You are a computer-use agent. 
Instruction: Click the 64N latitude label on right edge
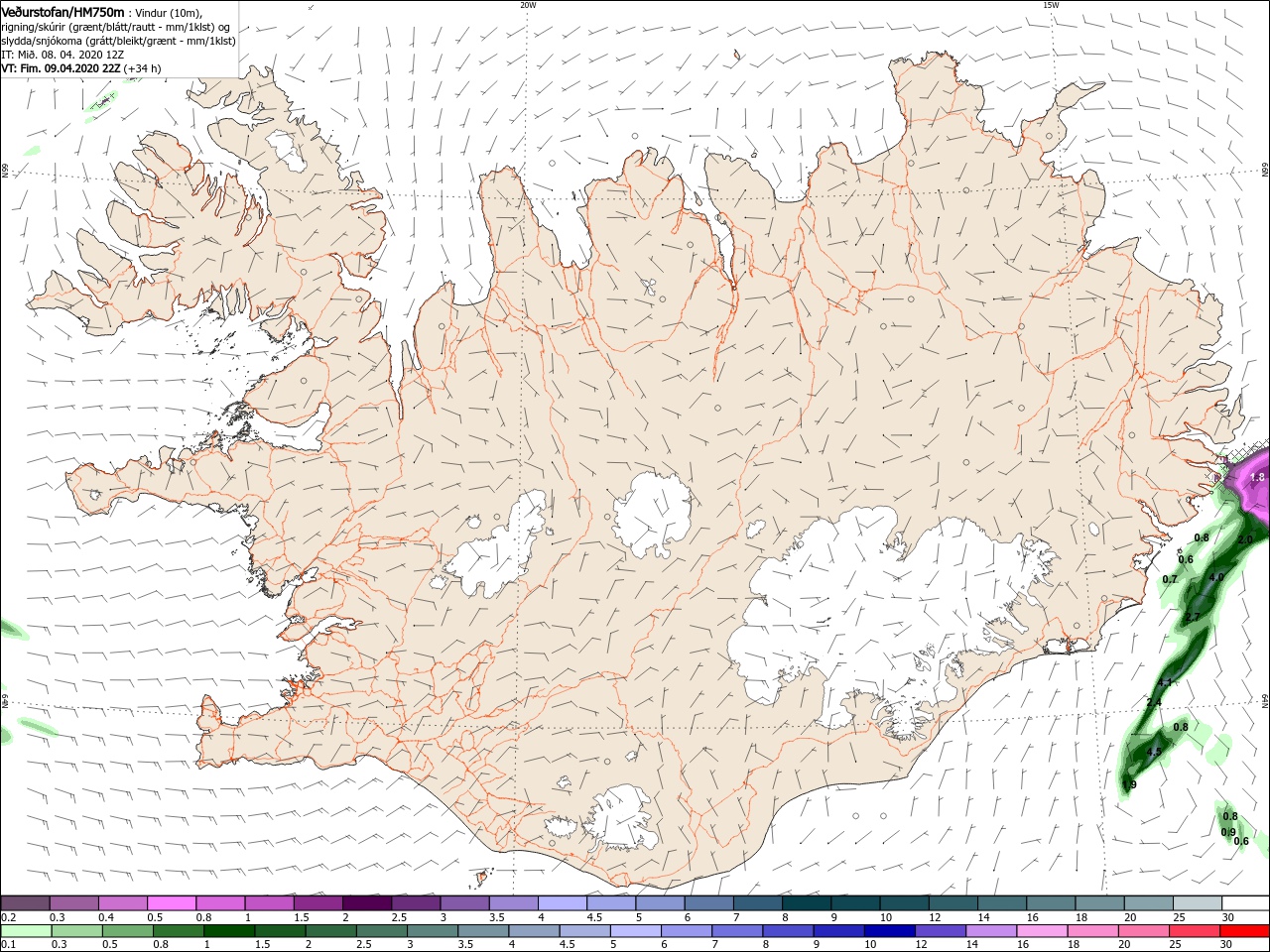coord(1265,701)
